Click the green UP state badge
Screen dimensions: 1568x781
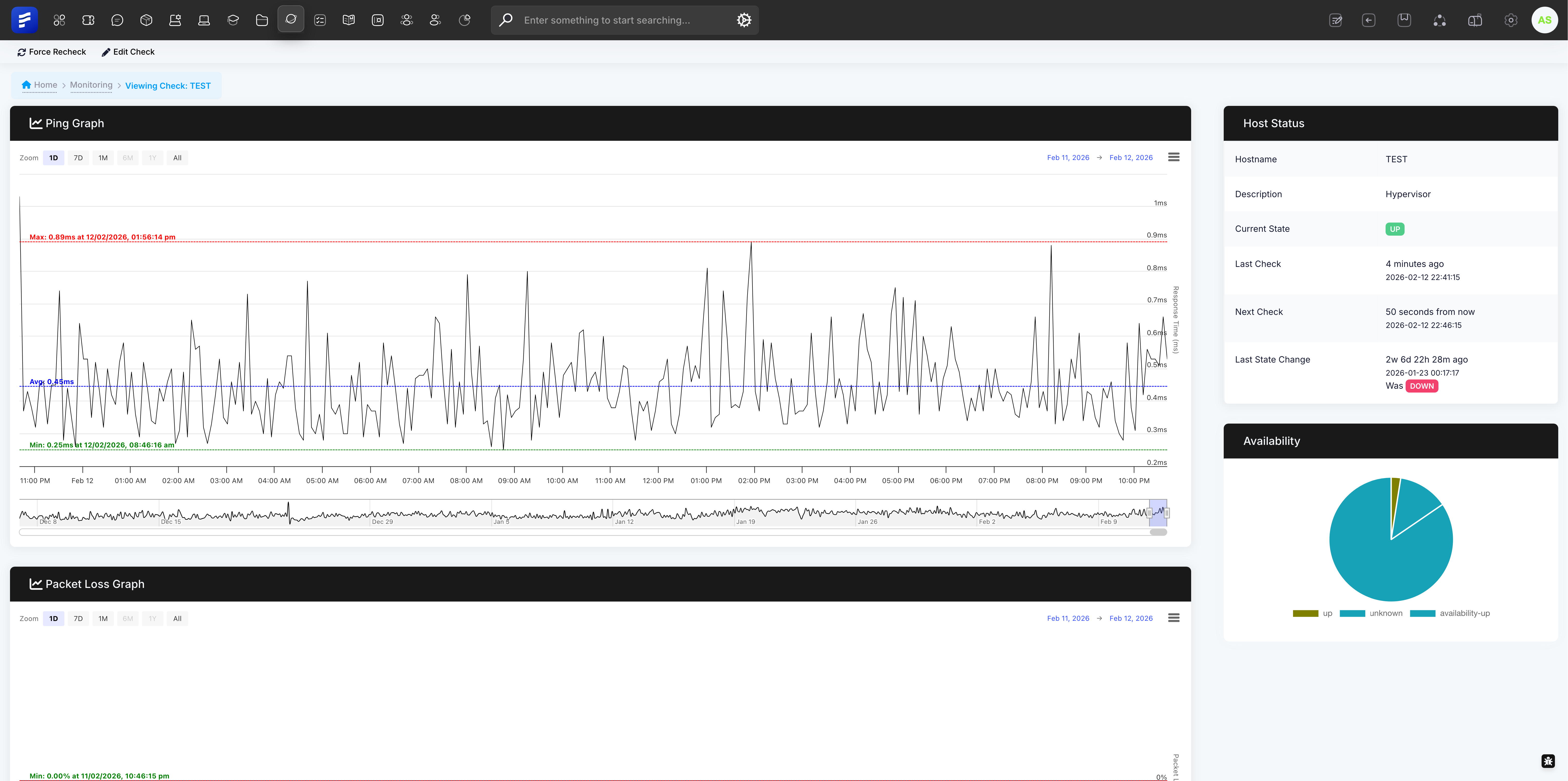[1395, 229]
